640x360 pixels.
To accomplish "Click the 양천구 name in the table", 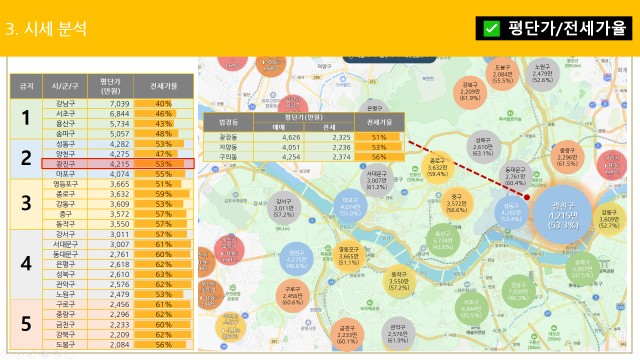I will click(x=65, y=154).
